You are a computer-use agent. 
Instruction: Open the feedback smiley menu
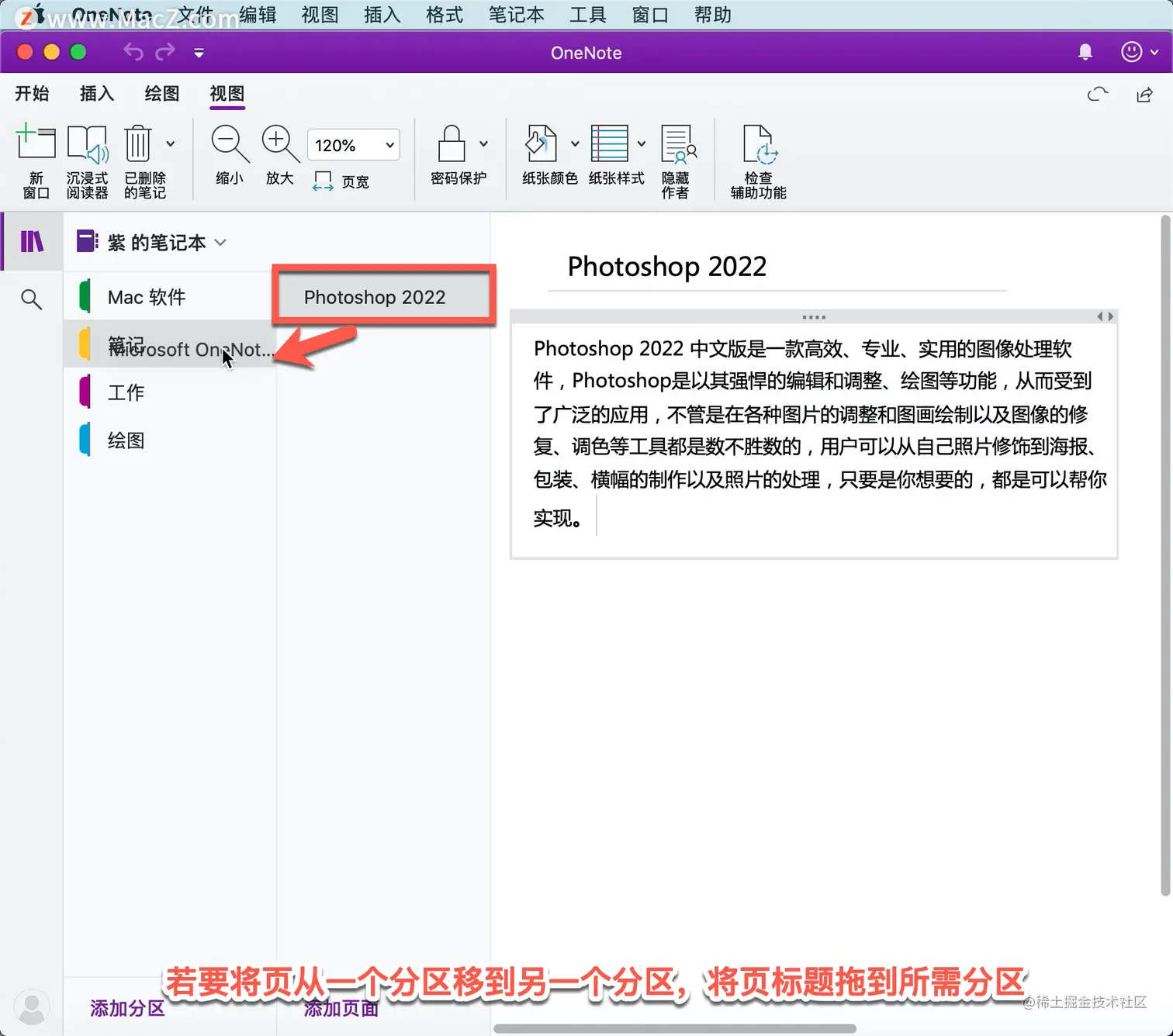click(x=1139, y=52)
